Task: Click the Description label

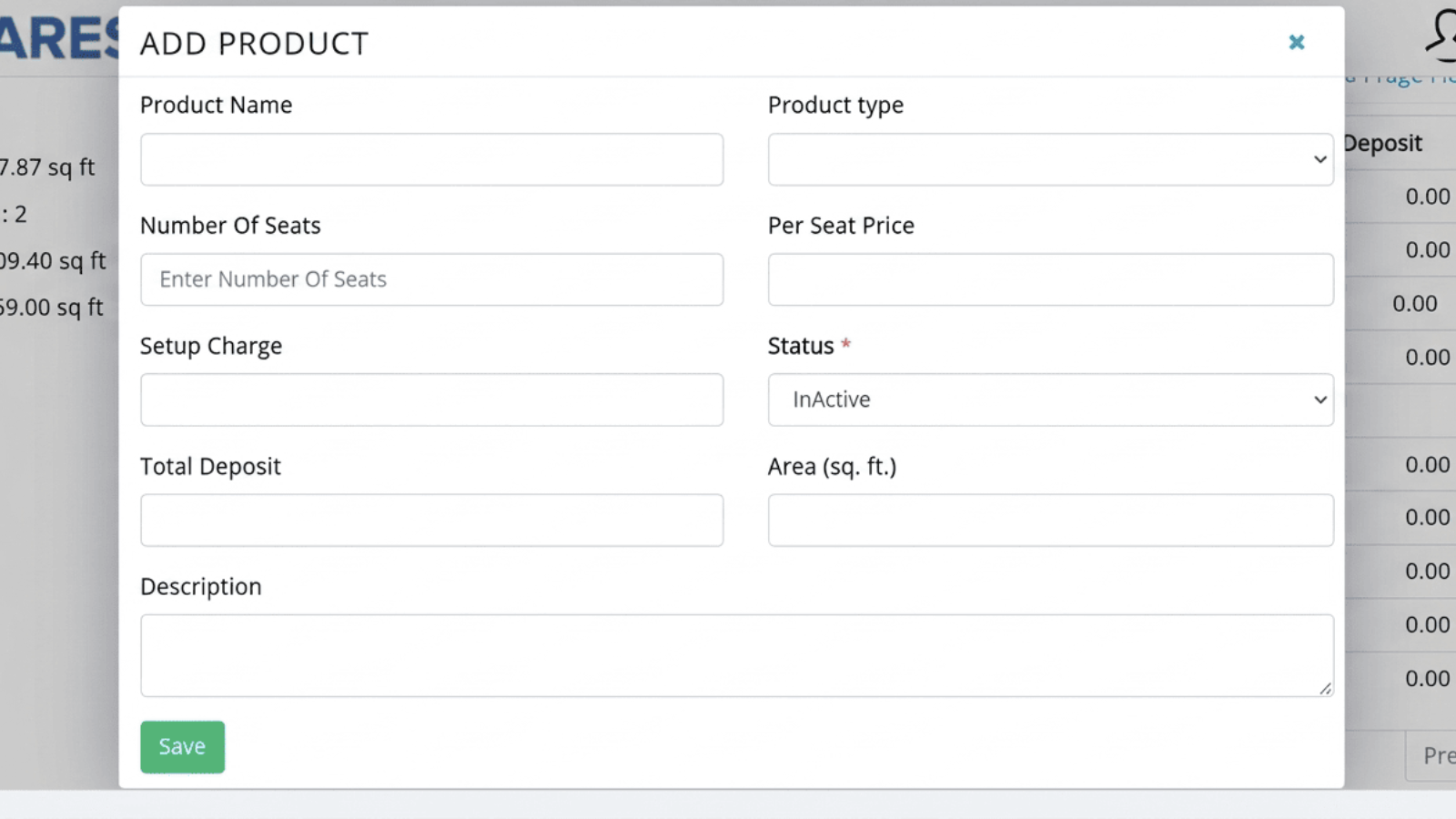Action: click(200, 587)
